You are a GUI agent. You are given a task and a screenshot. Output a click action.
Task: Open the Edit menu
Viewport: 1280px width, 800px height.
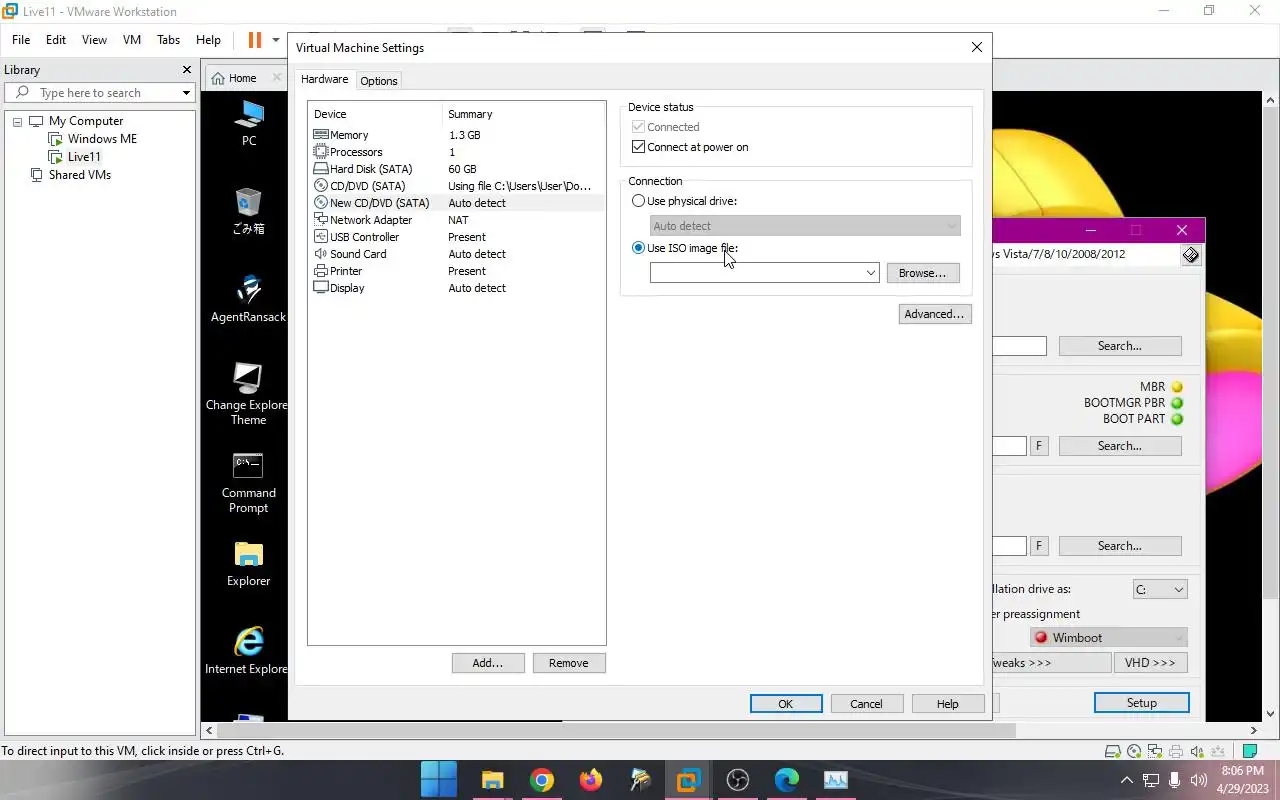coord(56,40)
